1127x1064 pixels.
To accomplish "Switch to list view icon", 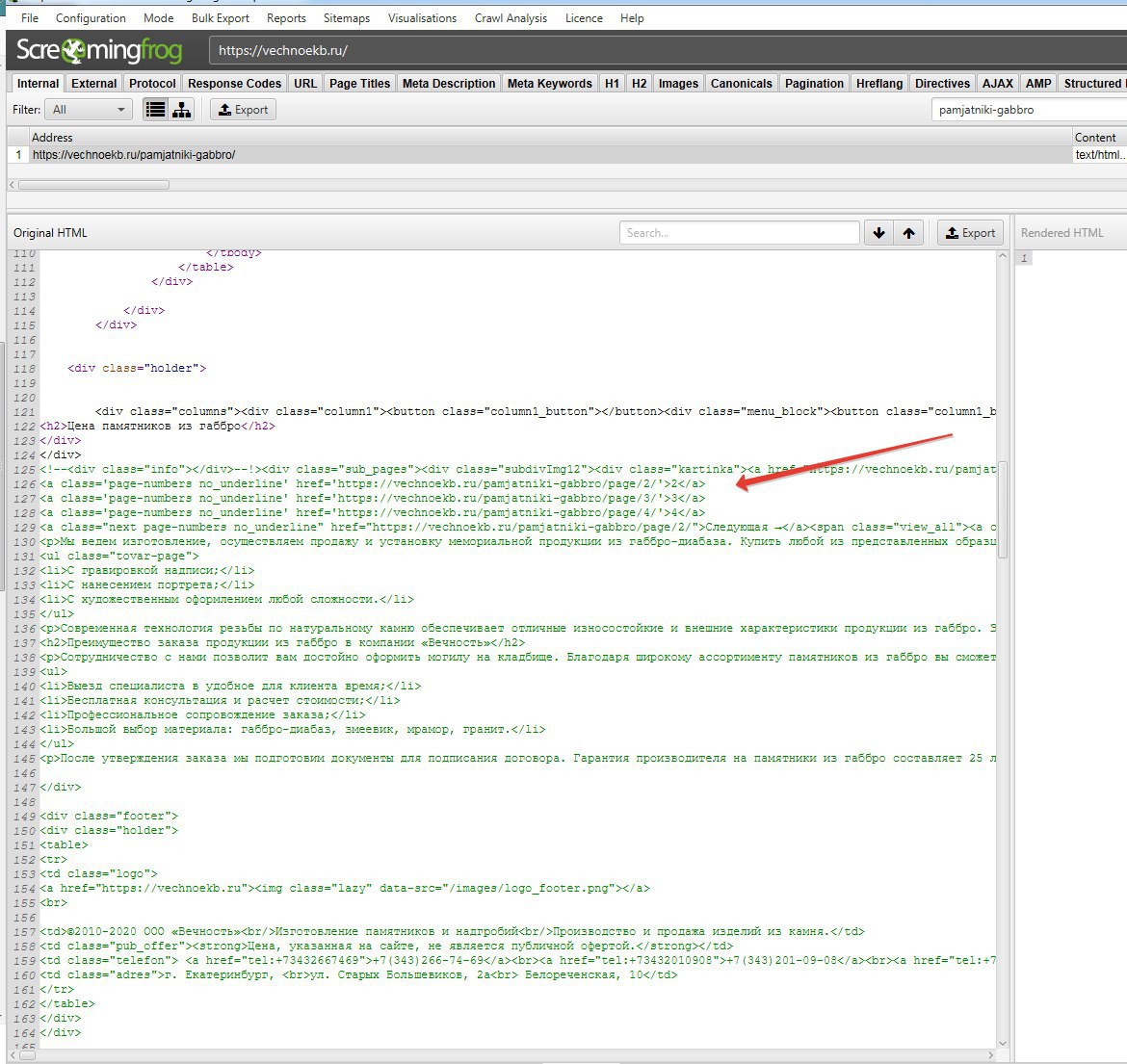I will pos(155,109).
